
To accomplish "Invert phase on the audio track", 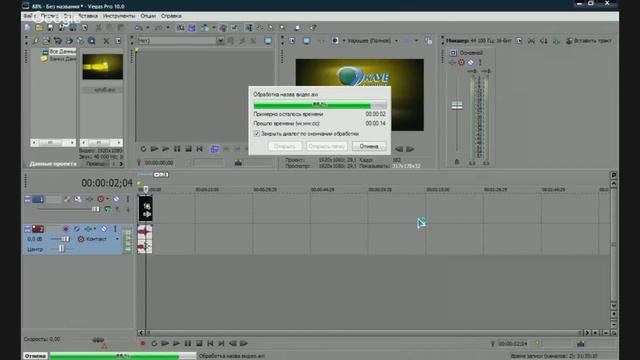I will click(x=77, y=229).
